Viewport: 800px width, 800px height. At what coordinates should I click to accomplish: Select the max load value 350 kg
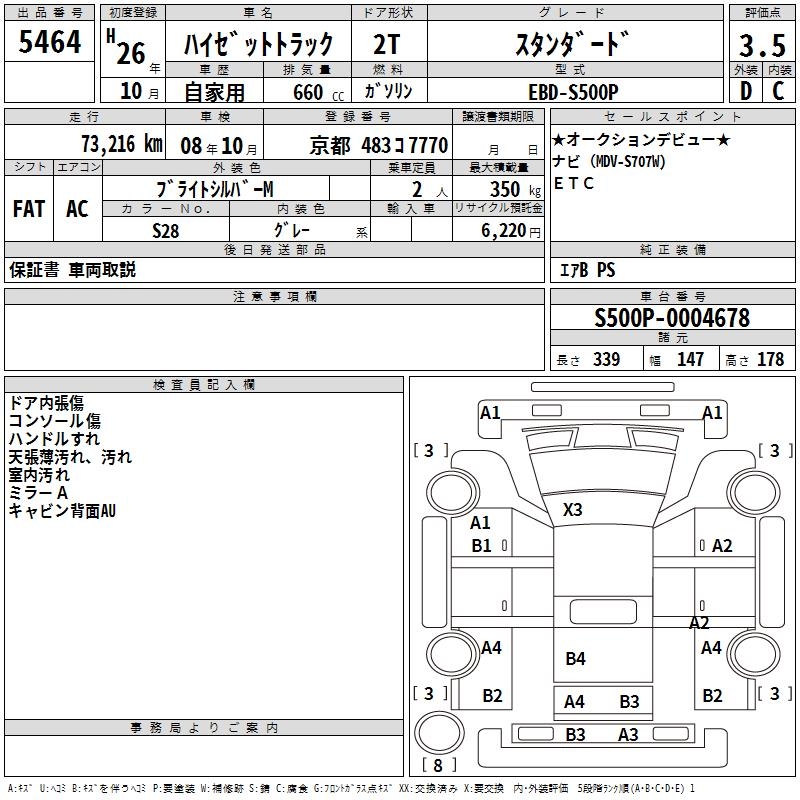[x=515, y=189]
